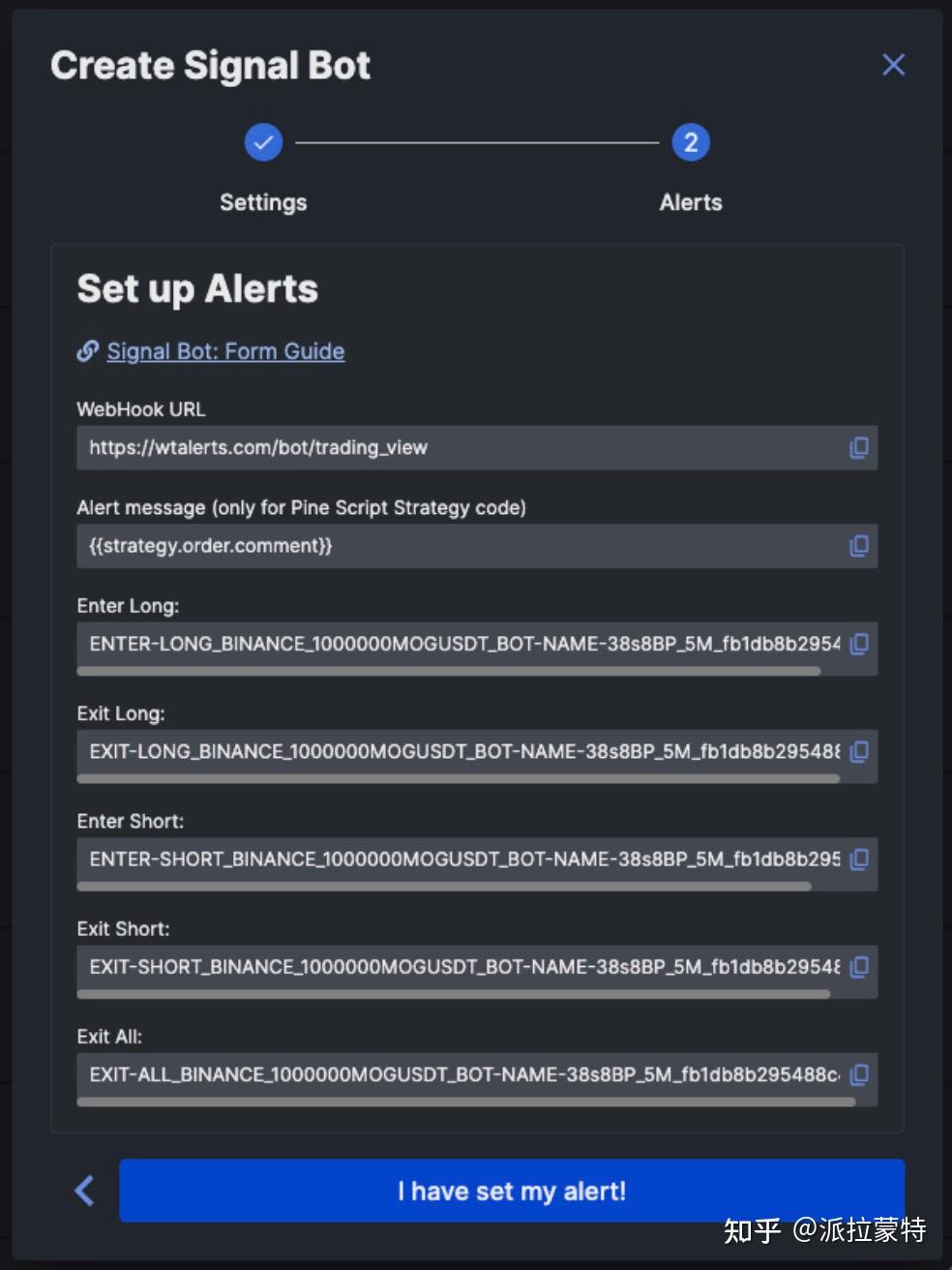
Task: Click the Enter Long horizontal scrollbar
Action: pos(449,671)
